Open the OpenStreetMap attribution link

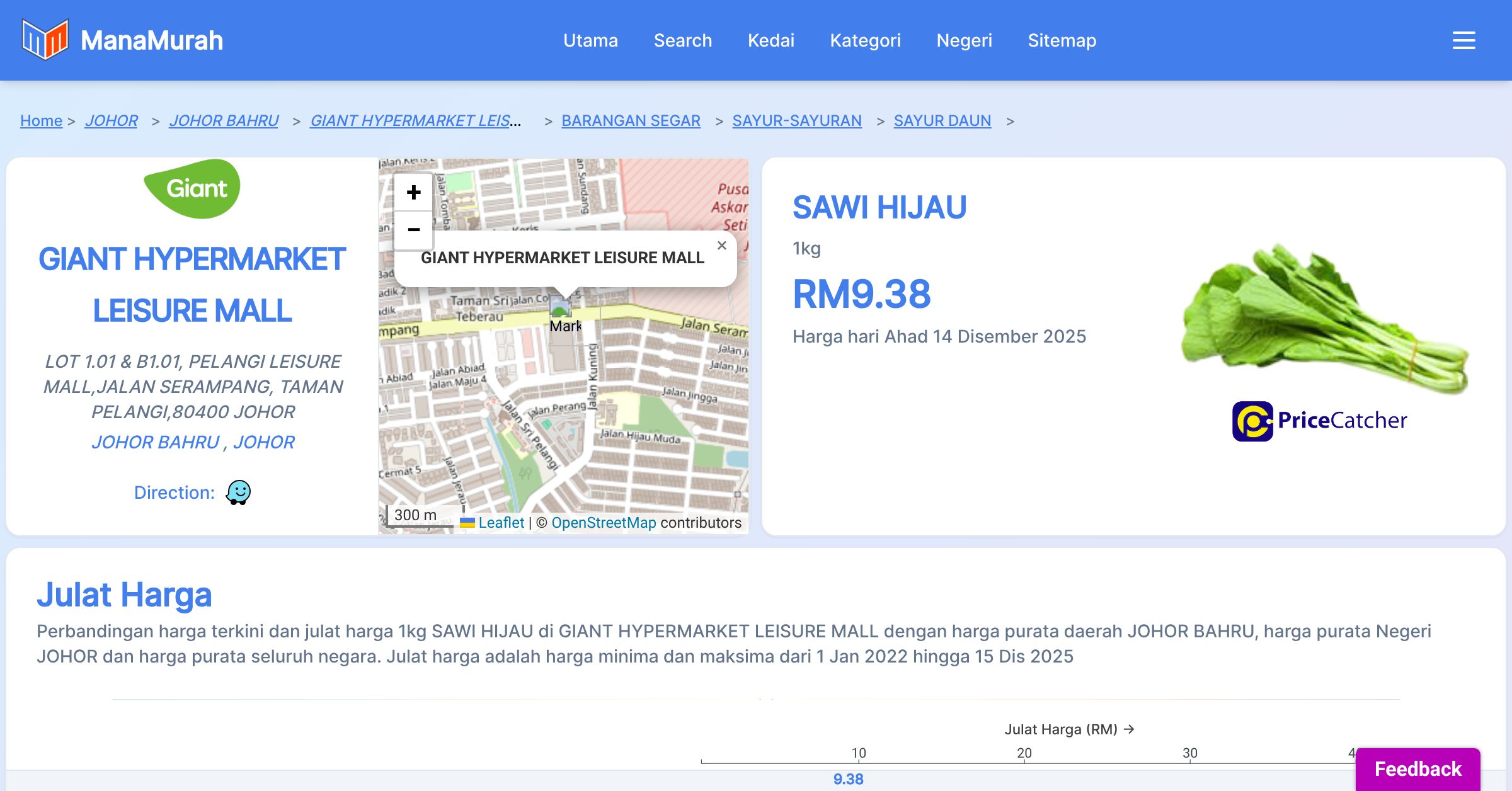pyautogui.click(x=604, y=523)
